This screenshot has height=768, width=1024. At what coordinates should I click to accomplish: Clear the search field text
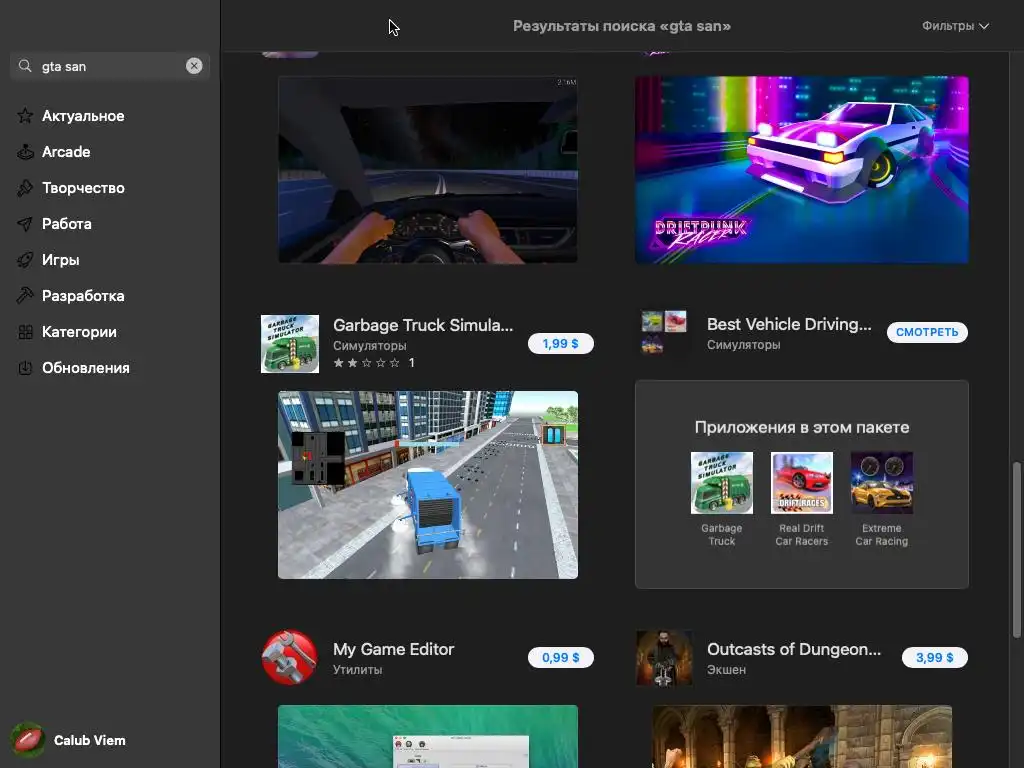(x=194, y=66)
